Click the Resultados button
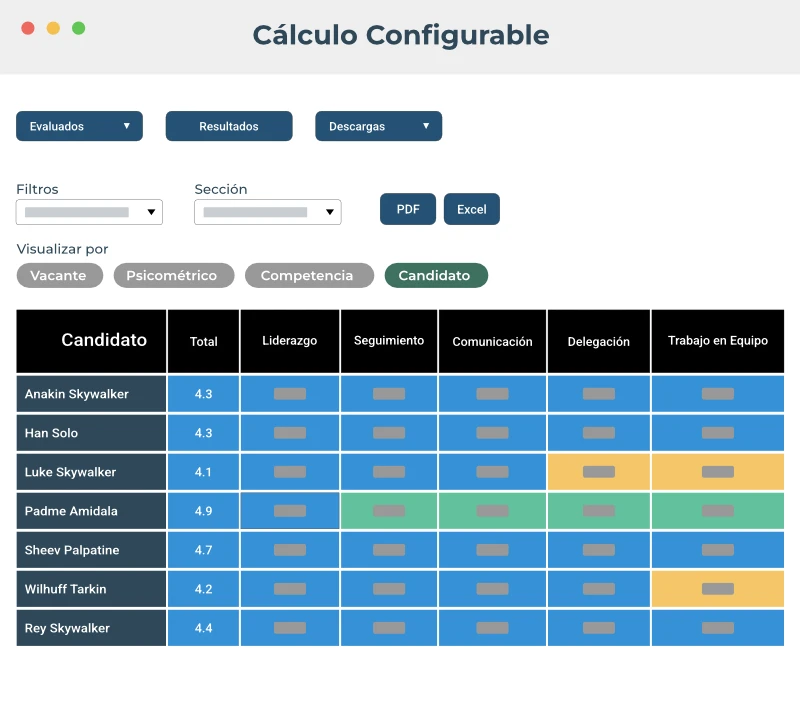 point(228,126)
